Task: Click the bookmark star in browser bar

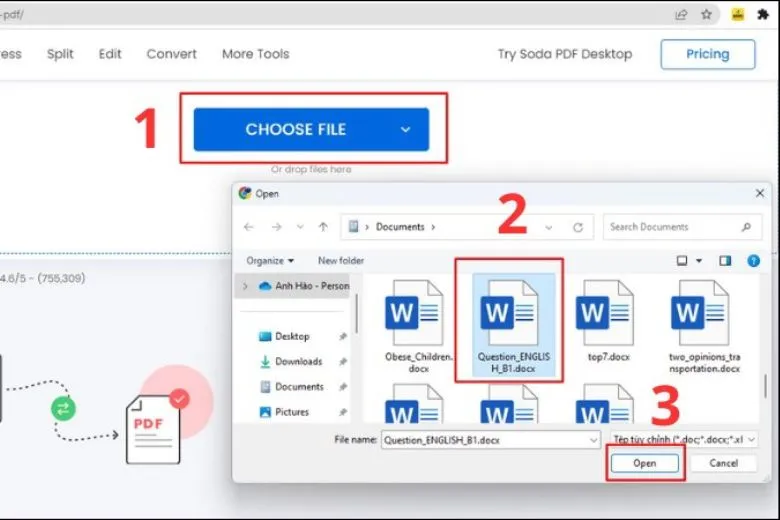Action: tap(707, 15)
